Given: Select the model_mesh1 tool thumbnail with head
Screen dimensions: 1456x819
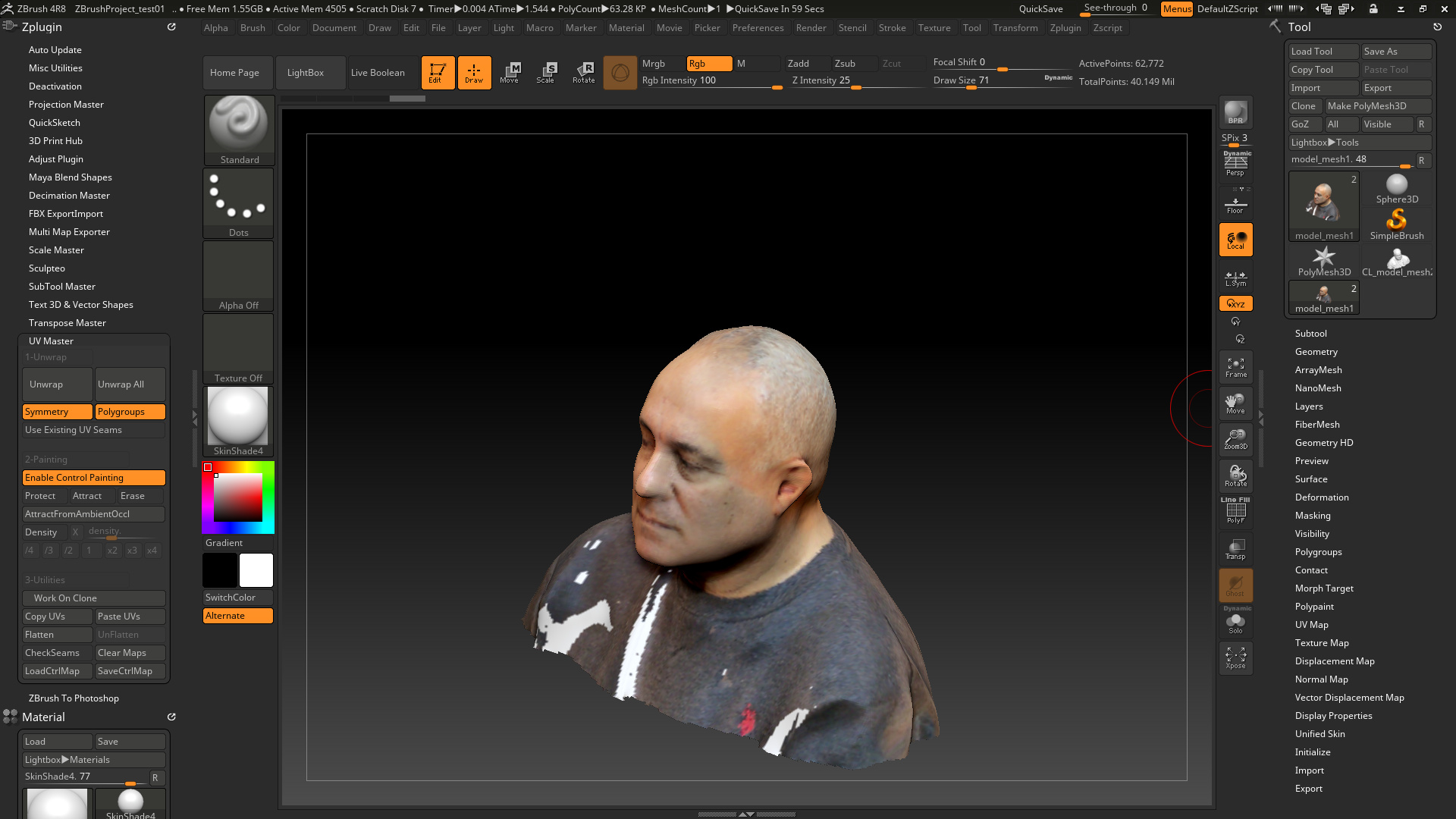Looking at the screenshot, I should pos(1324,206).
